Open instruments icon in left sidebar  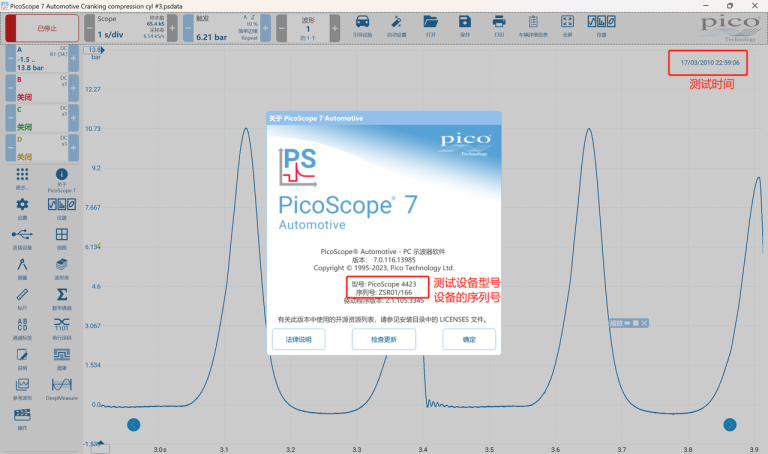pos(62,208)
